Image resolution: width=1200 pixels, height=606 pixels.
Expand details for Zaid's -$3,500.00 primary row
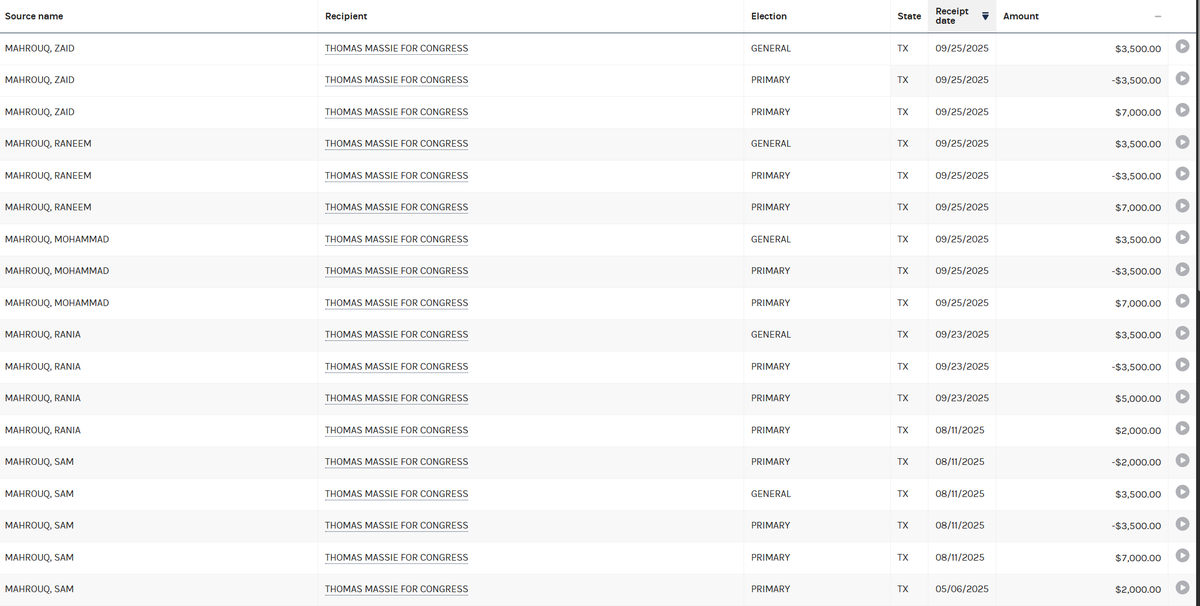[x=1183, y=78]
